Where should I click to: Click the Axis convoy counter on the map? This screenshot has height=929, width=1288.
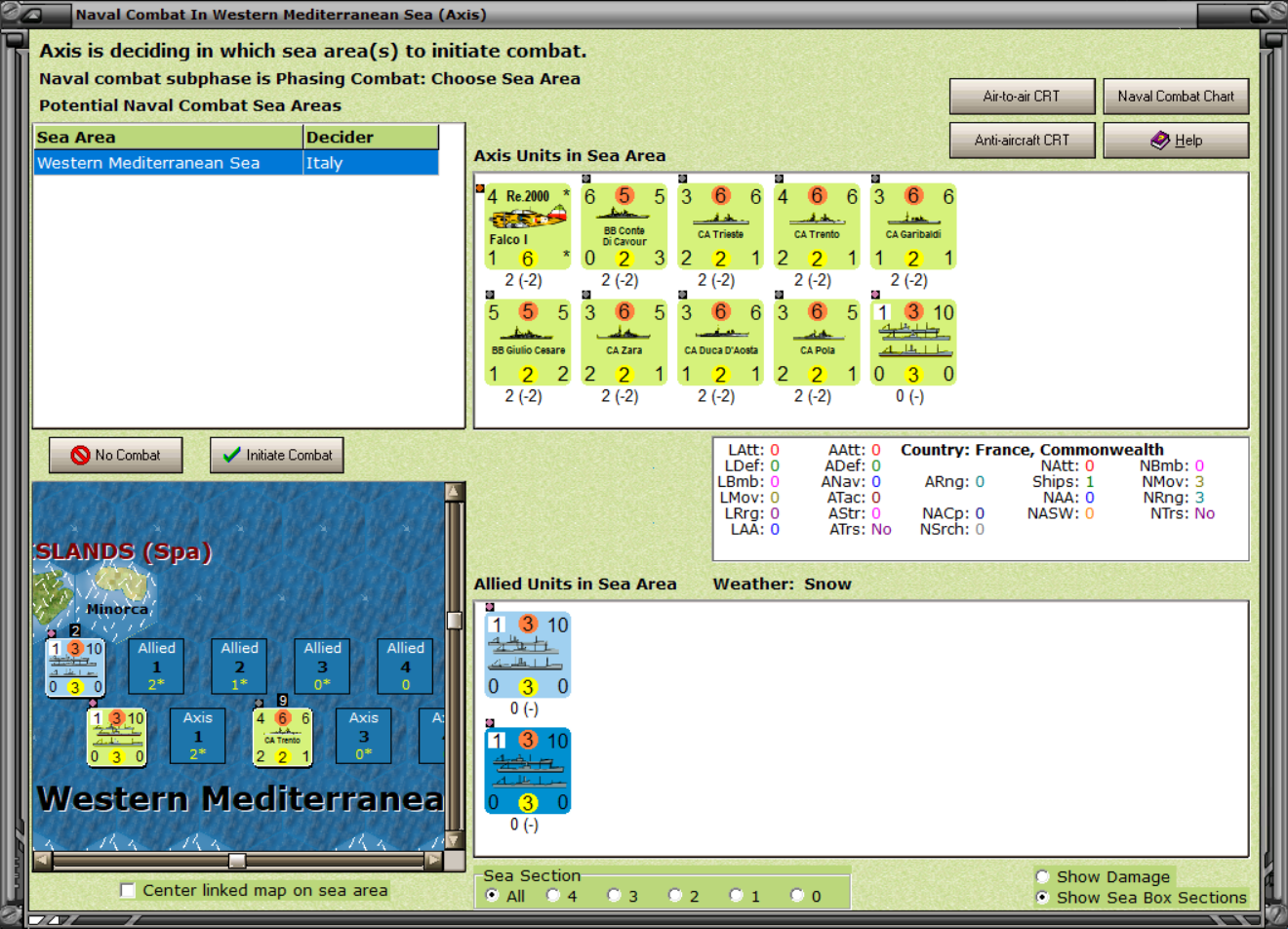117,738
